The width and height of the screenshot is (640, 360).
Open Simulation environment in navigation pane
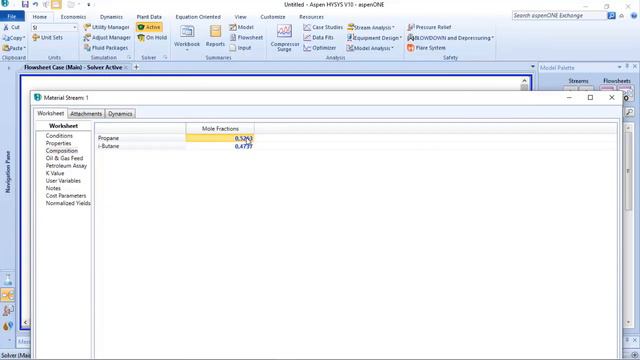(x=8, y=295)
